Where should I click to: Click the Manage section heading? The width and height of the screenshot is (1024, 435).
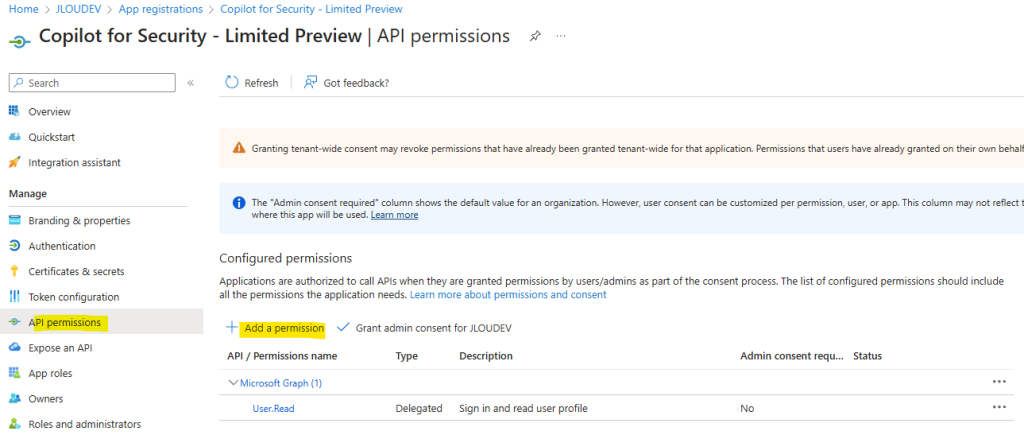[x=28, y=194]
